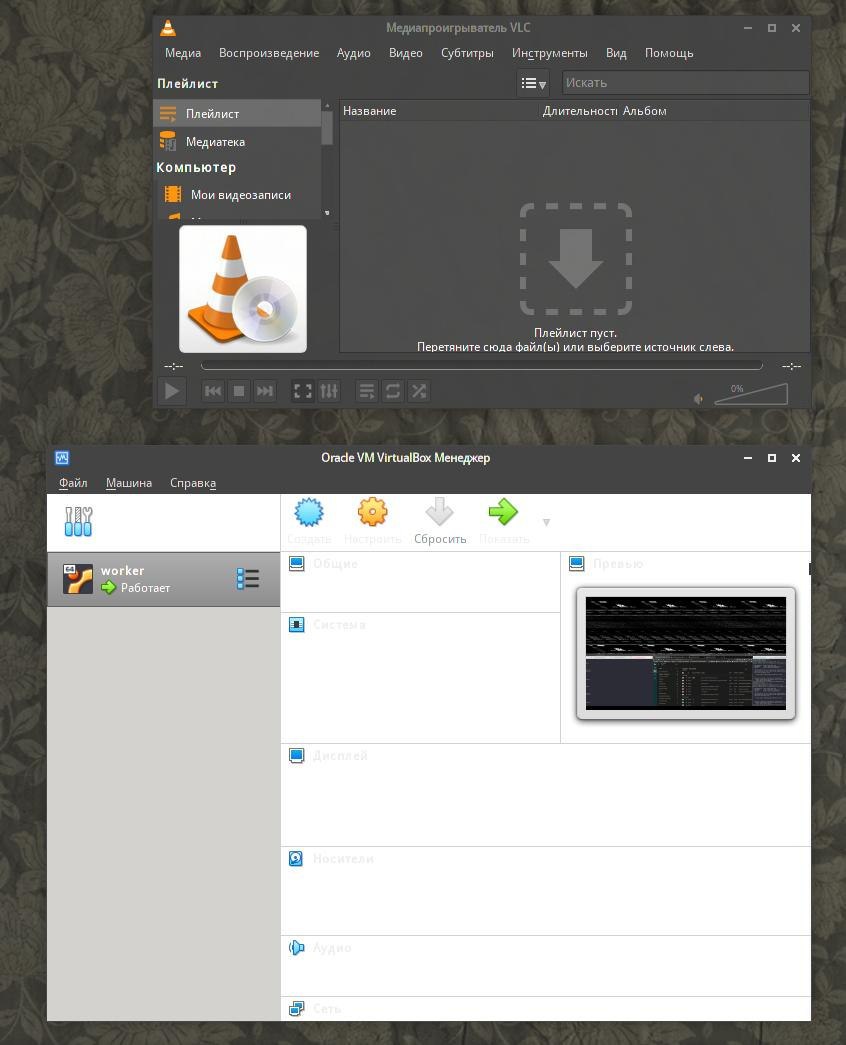846x1045 pixels.
Task: Click the Система section chip icon
Action: (x=297, y=624)
